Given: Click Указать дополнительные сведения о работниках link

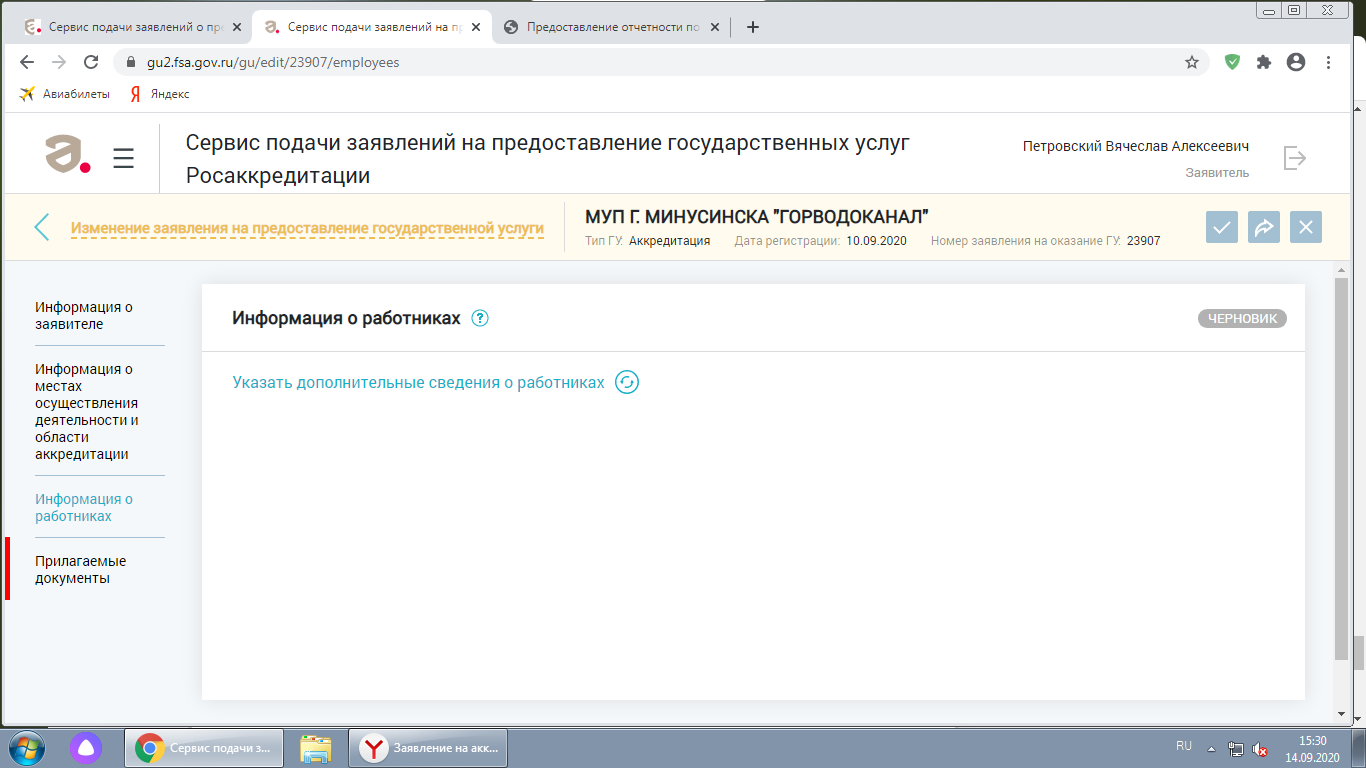Looking at the screenshot, I should [418, 383].
